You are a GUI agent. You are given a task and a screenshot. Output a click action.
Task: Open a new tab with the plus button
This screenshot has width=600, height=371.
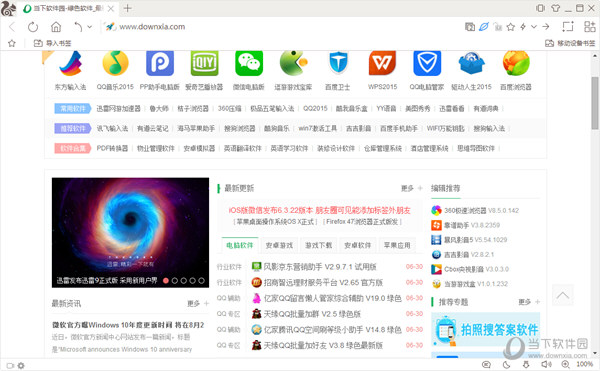click(x=127, y=8)
